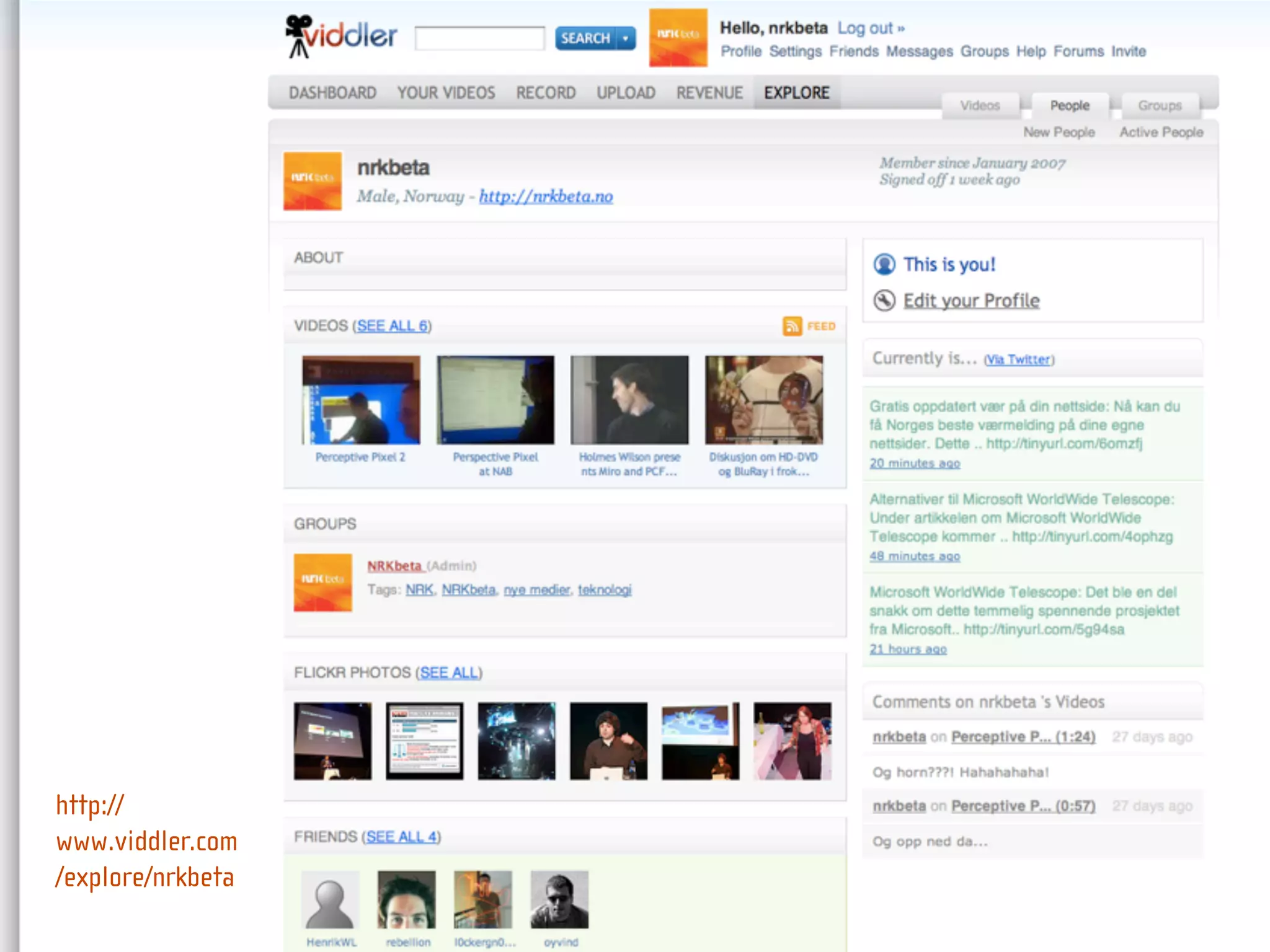Open the NRKbeta group logo icon
The image size is (1270, 952).
[x=322, y=583]
